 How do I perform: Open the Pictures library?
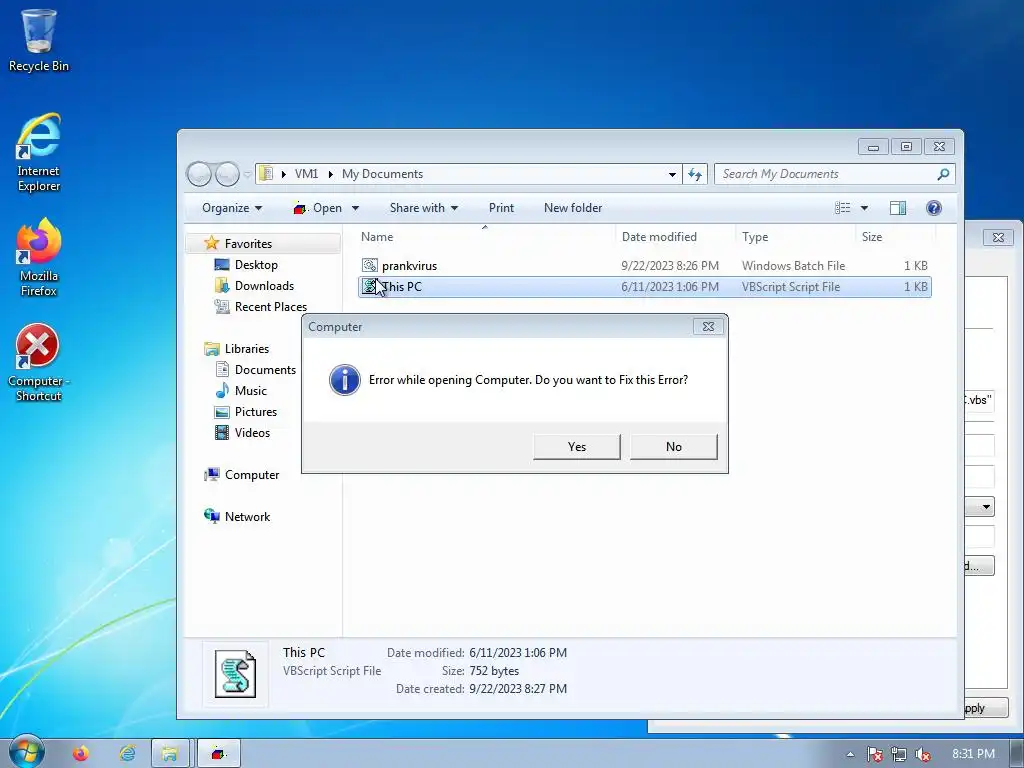255,411
